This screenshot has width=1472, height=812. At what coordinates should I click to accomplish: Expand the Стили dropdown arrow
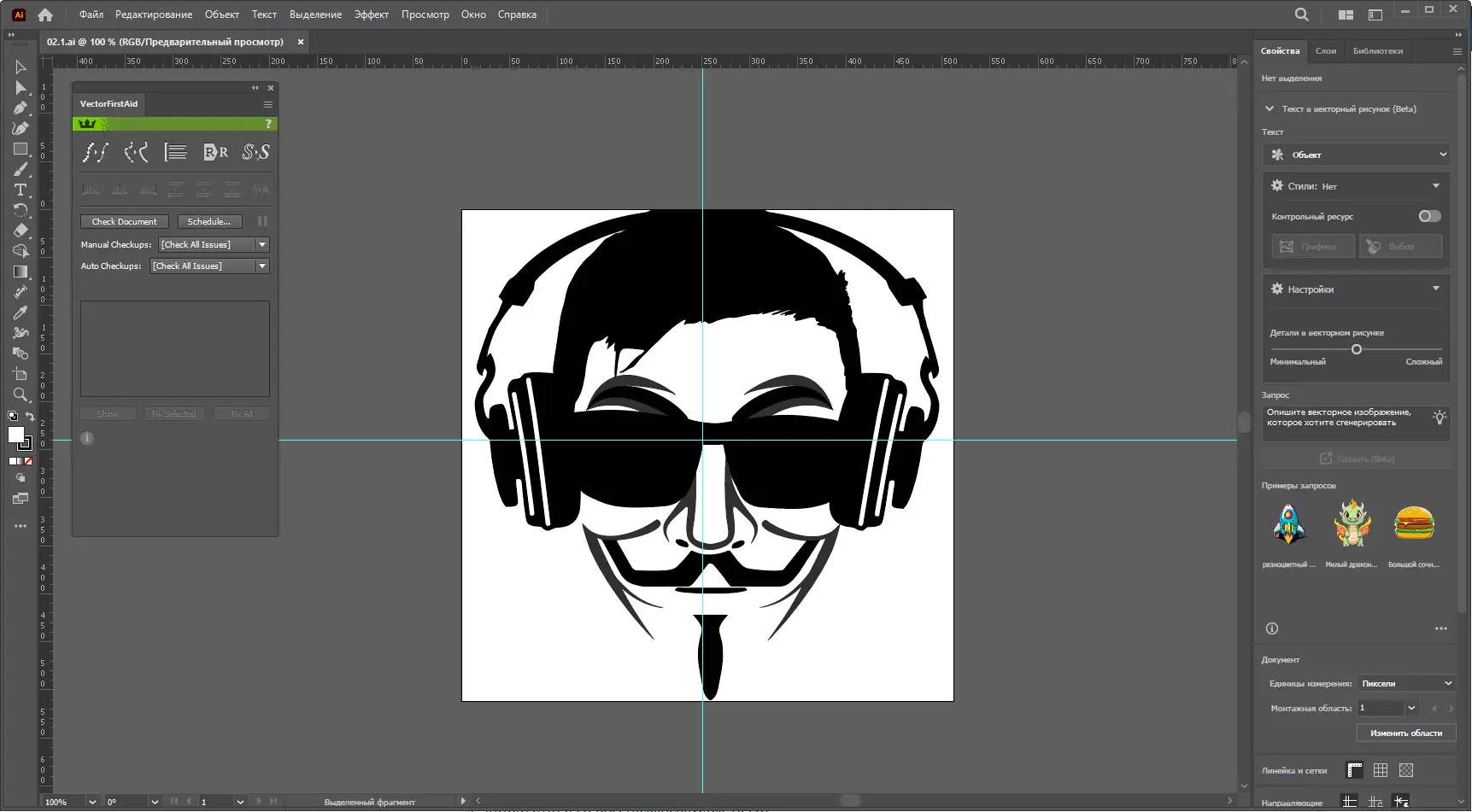(1436, 185)
